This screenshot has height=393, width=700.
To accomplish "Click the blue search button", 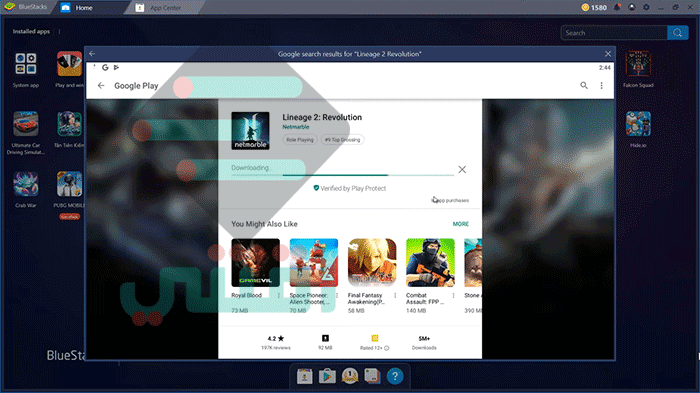I will pyautogui.click(x=678, y=33).
